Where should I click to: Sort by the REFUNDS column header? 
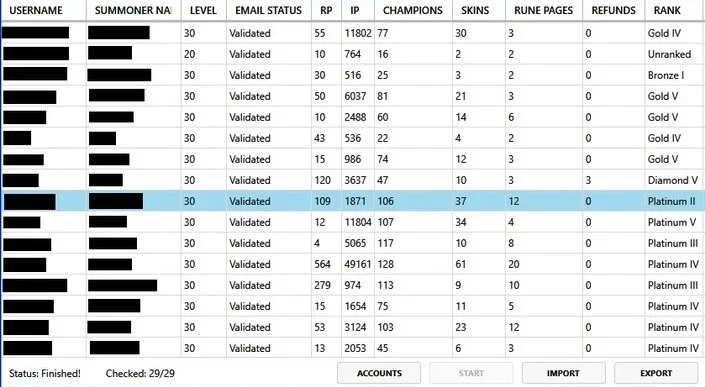pos(613,10)
